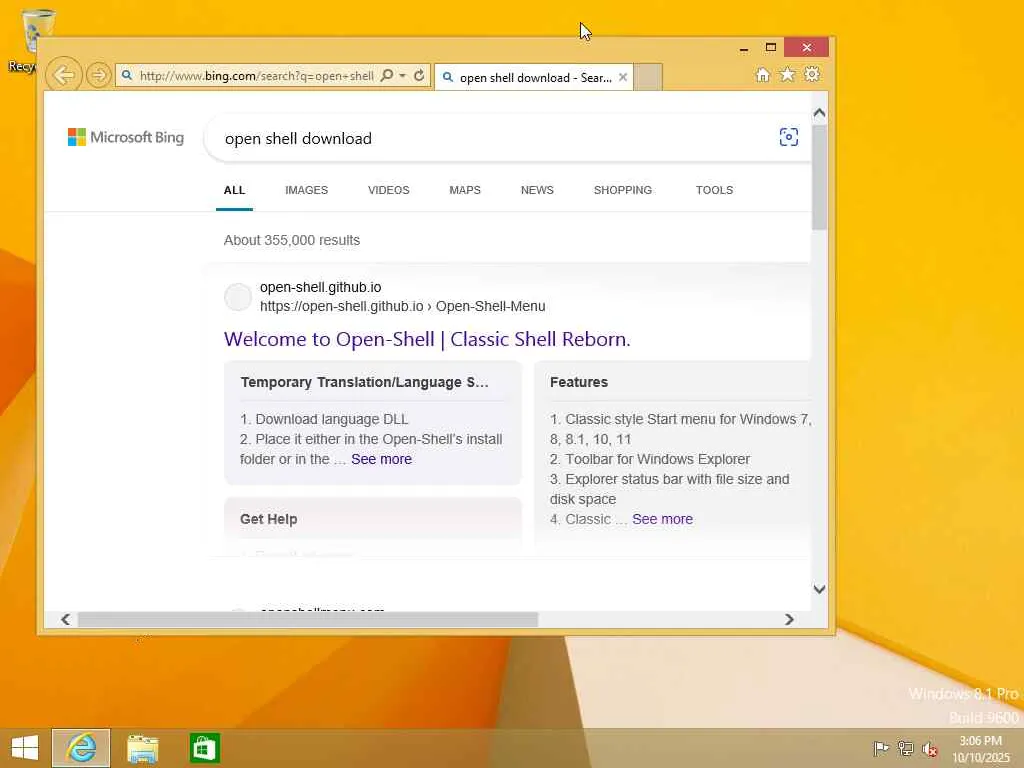Click the horizontal scrollbar thumb
The width and height of the screenshot is (1024, 768).
coord(308,619)
